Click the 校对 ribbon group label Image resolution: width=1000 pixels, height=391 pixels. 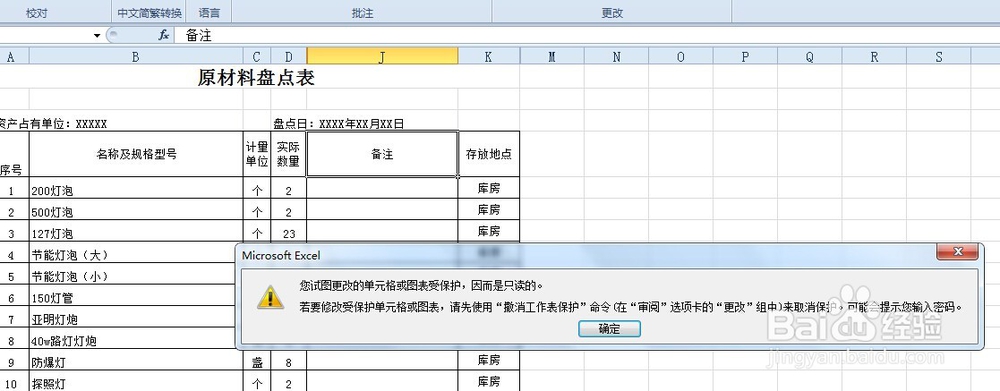click(x=36, y=13)
